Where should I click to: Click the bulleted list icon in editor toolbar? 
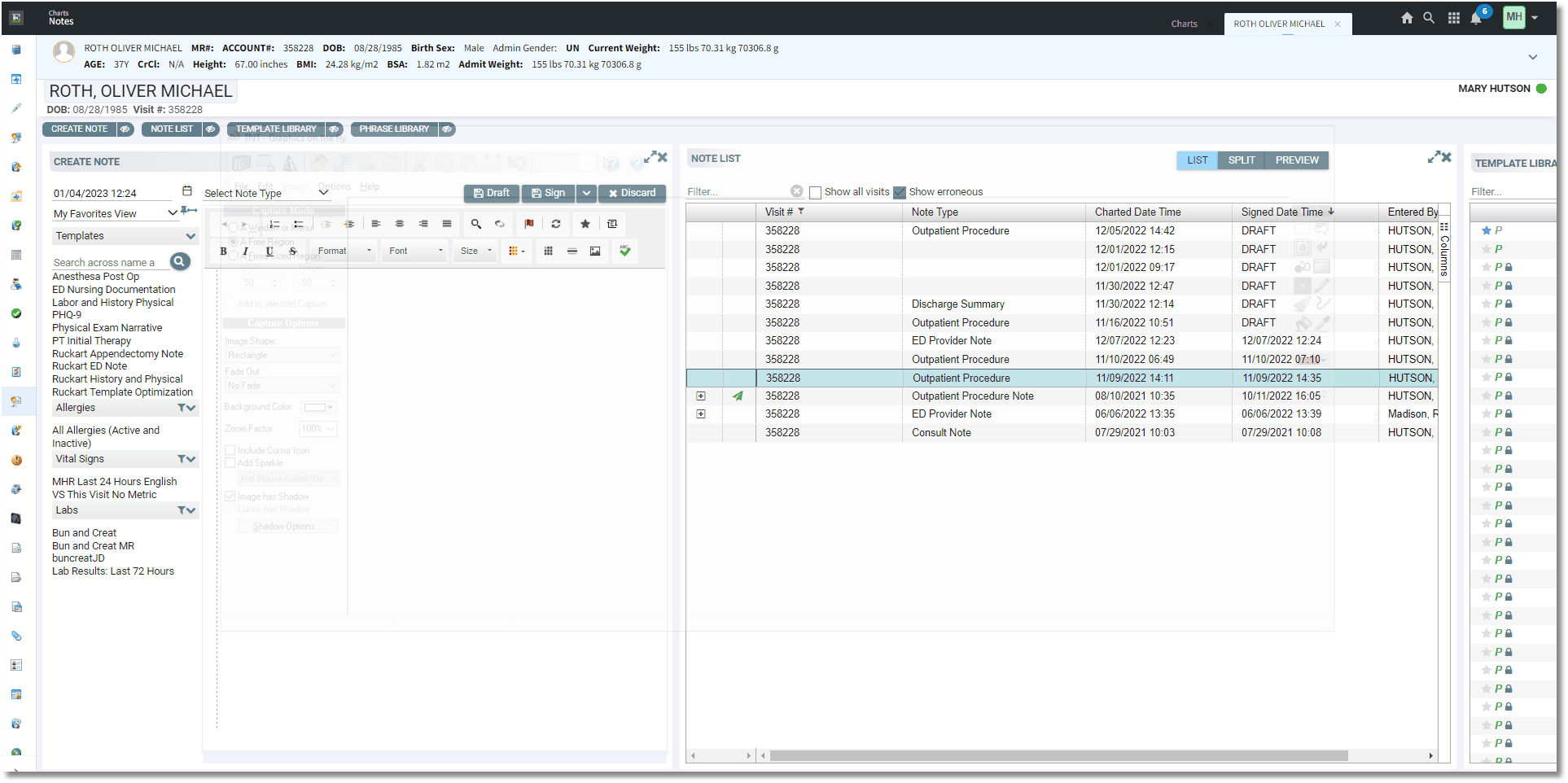click(x=299, y=224)
